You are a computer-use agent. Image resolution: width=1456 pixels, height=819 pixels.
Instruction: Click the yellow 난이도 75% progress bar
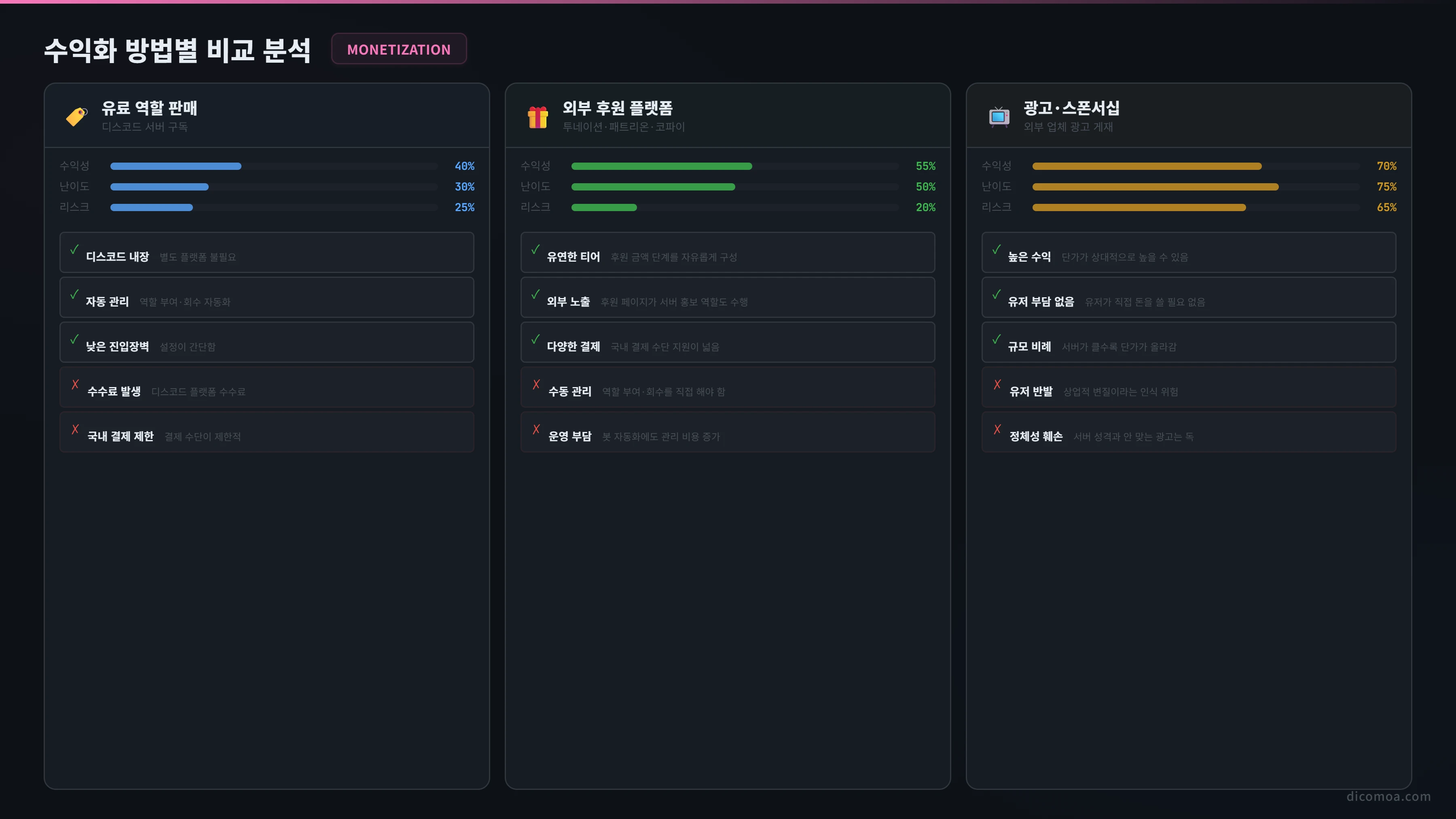(x=1196, y=186)
